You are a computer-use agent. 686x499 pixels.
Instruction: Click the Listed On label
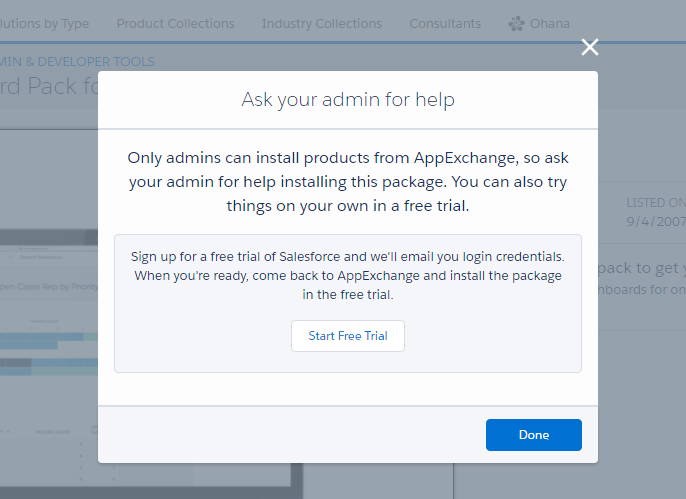[655, 202]
